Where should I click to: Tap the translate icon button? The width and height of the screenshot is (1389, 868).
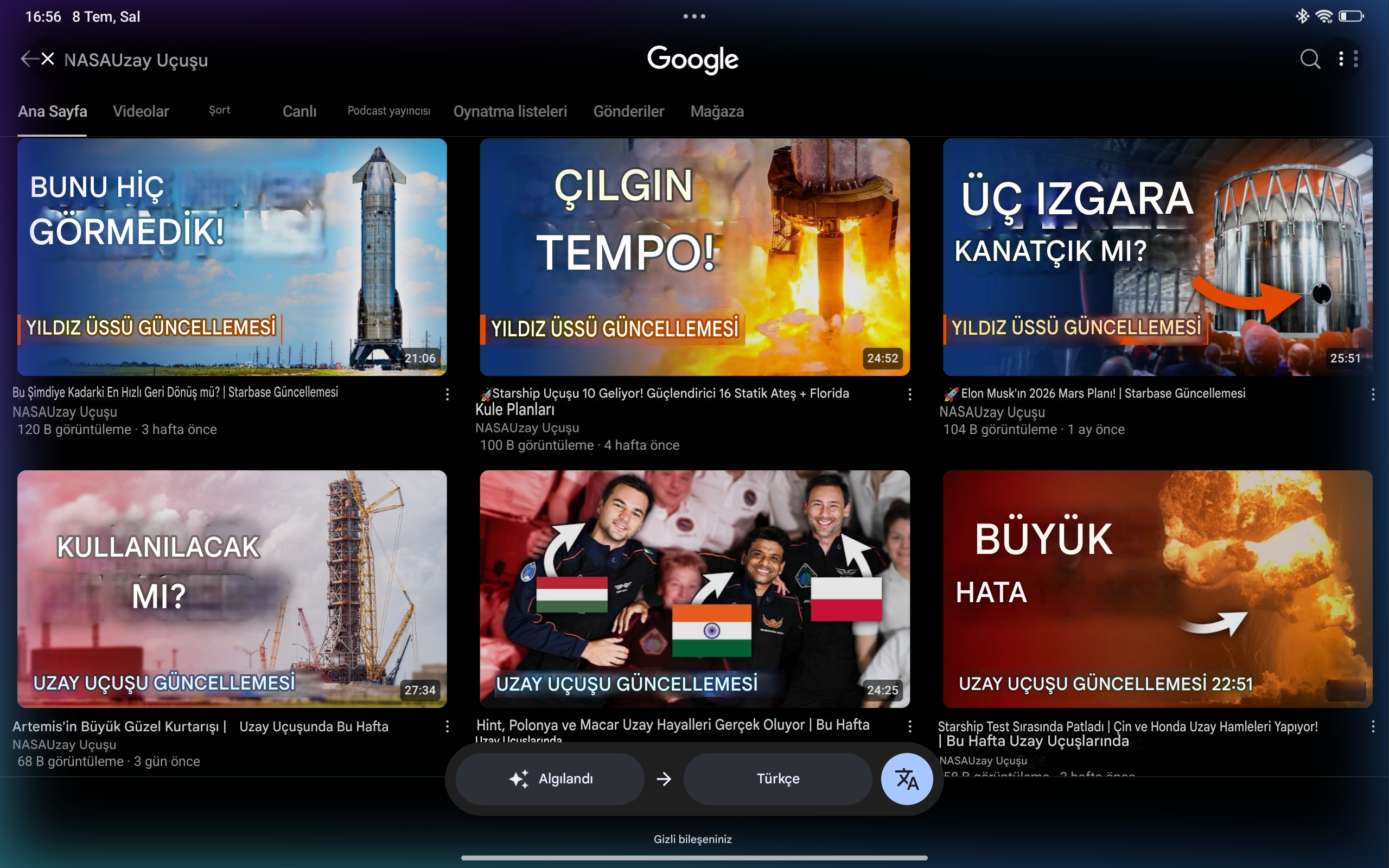tap(906, 779)
